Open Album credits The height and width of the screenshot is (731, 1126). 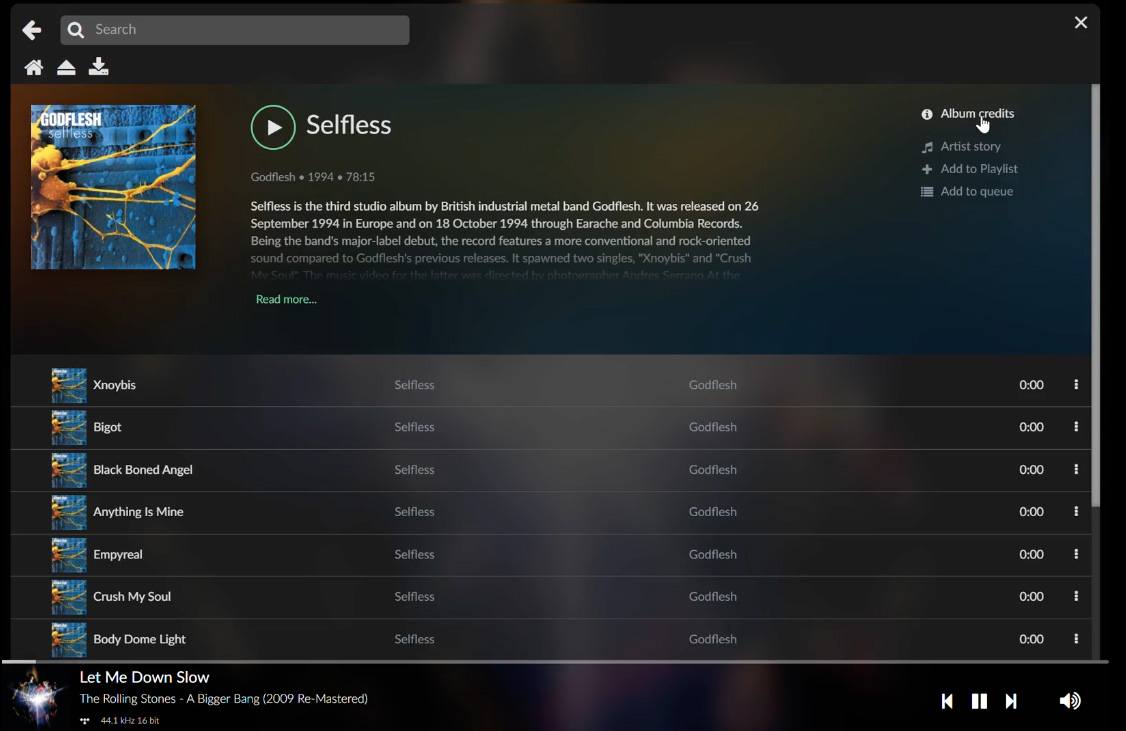point(976,114)
